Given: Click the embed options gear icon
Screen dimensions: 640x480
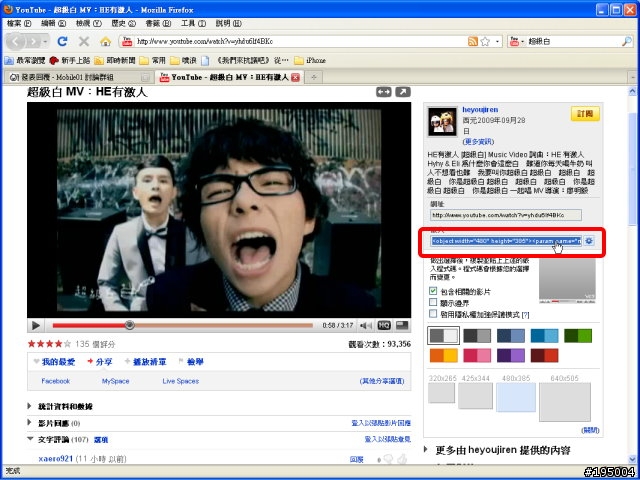Looking at the screenshot, I should click(589, 241).
